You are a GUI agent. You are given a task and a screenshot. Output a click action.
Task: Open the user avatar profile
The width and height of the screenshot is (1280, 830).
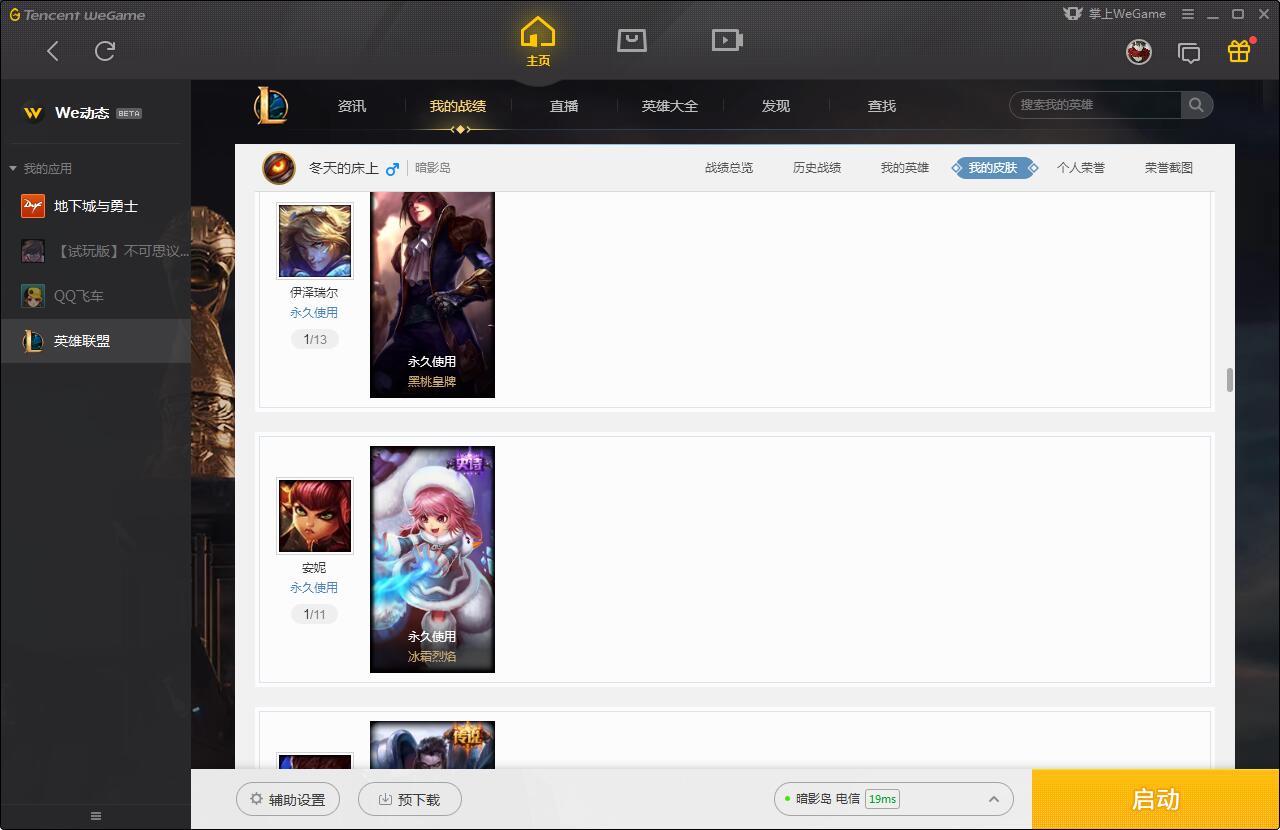click(x=1139, y=52)
